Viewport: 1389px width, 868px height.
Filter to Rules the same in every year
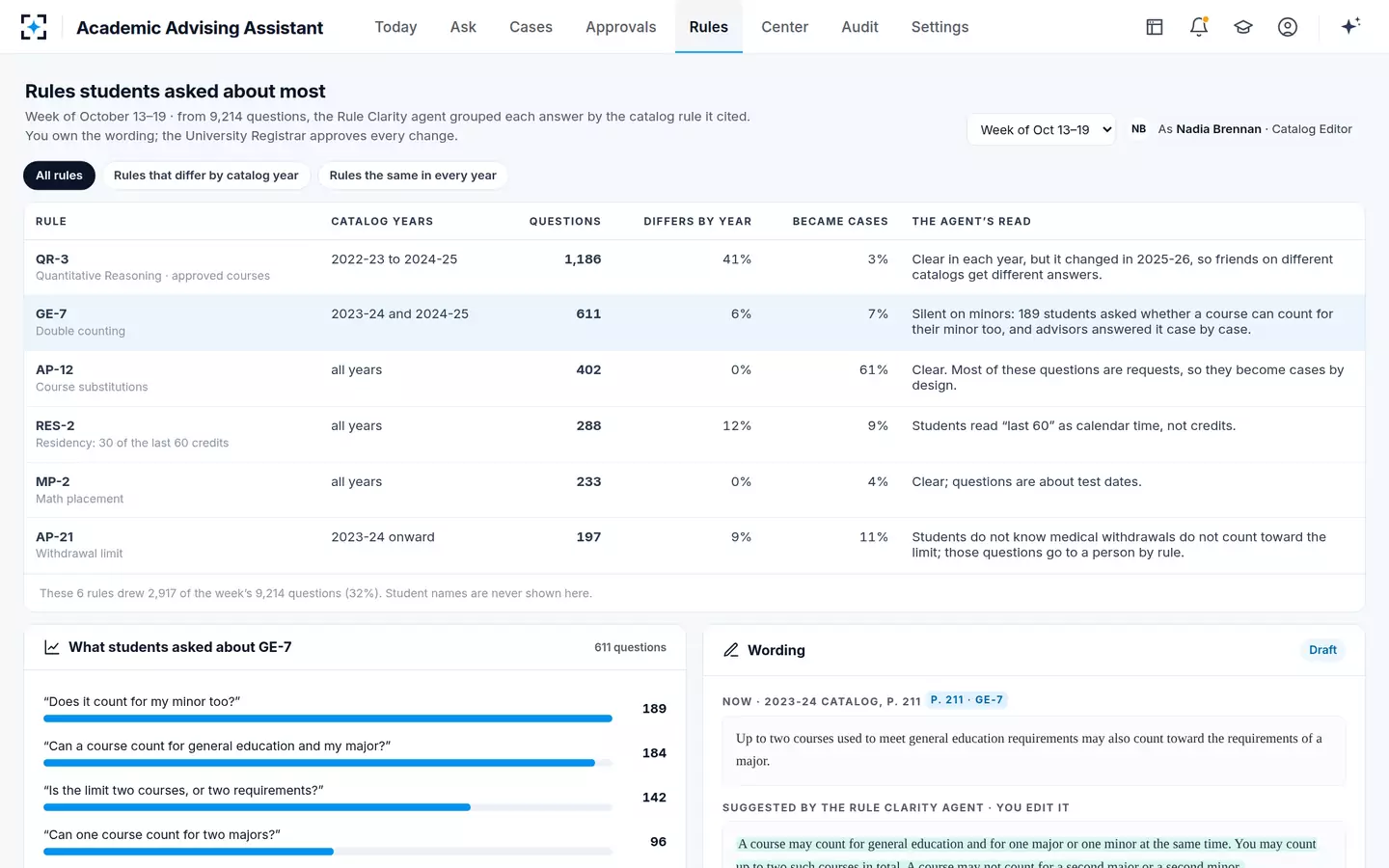413,176
